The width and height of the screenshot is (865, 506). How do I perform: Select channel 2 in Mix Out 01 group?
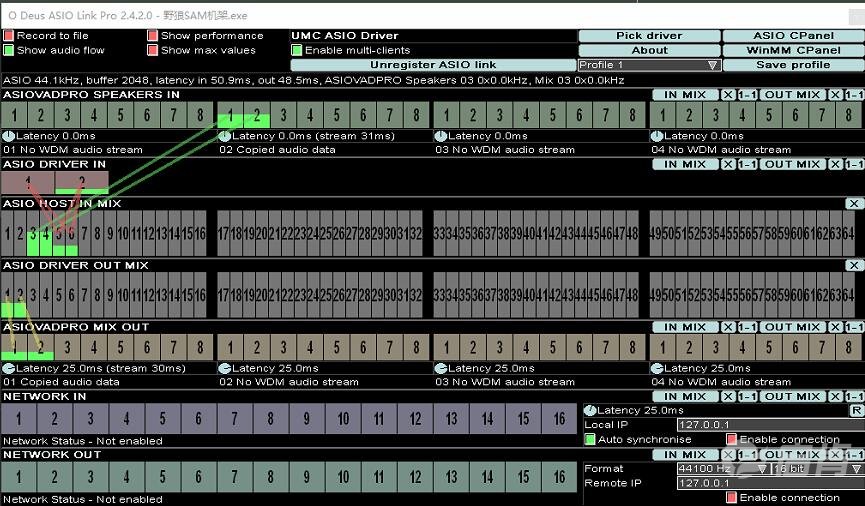pyautogui.click(x=41, y=347)
